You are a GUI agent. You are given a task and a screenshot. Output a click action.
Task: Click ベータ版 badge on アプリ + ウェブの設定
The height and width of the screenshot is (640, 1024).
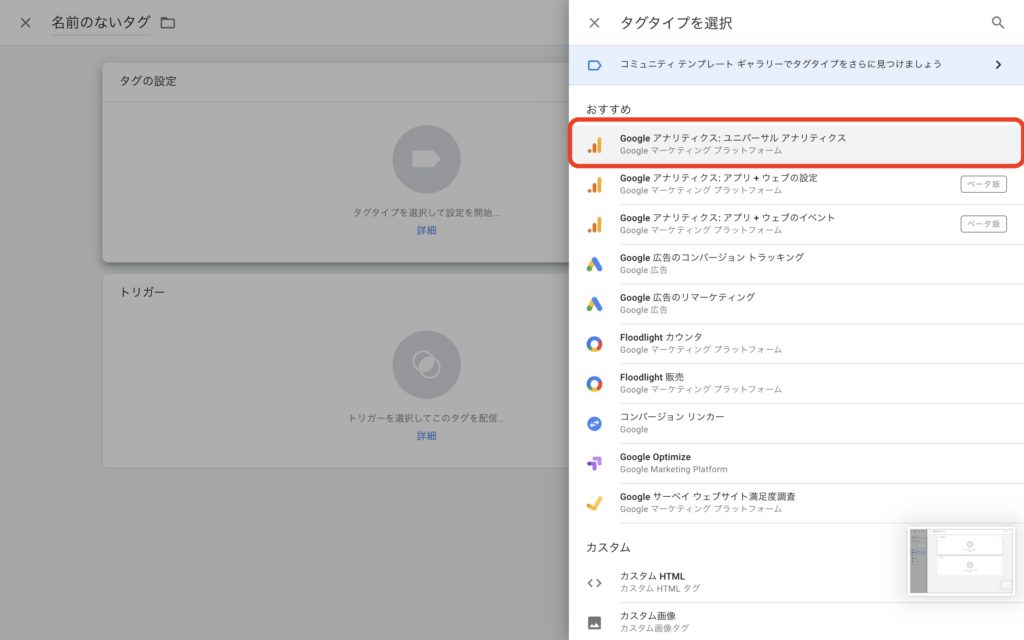click(983, 184)
